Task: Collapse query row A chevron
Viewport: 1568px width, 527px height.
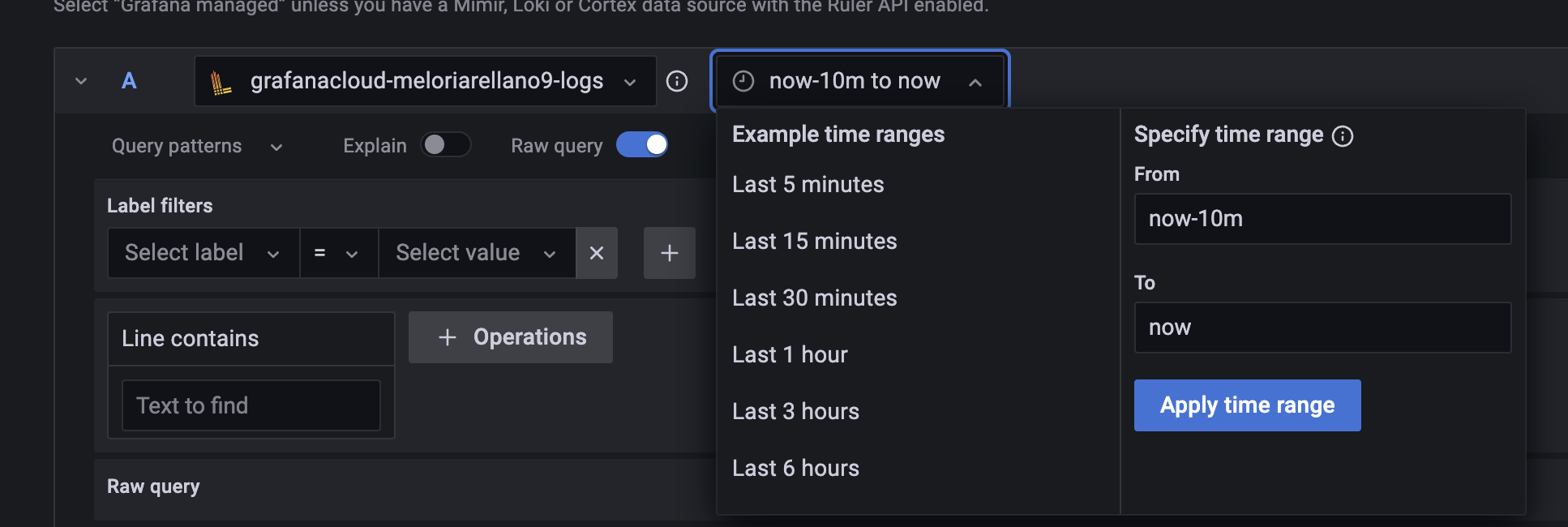Action: tap(81, 81)
